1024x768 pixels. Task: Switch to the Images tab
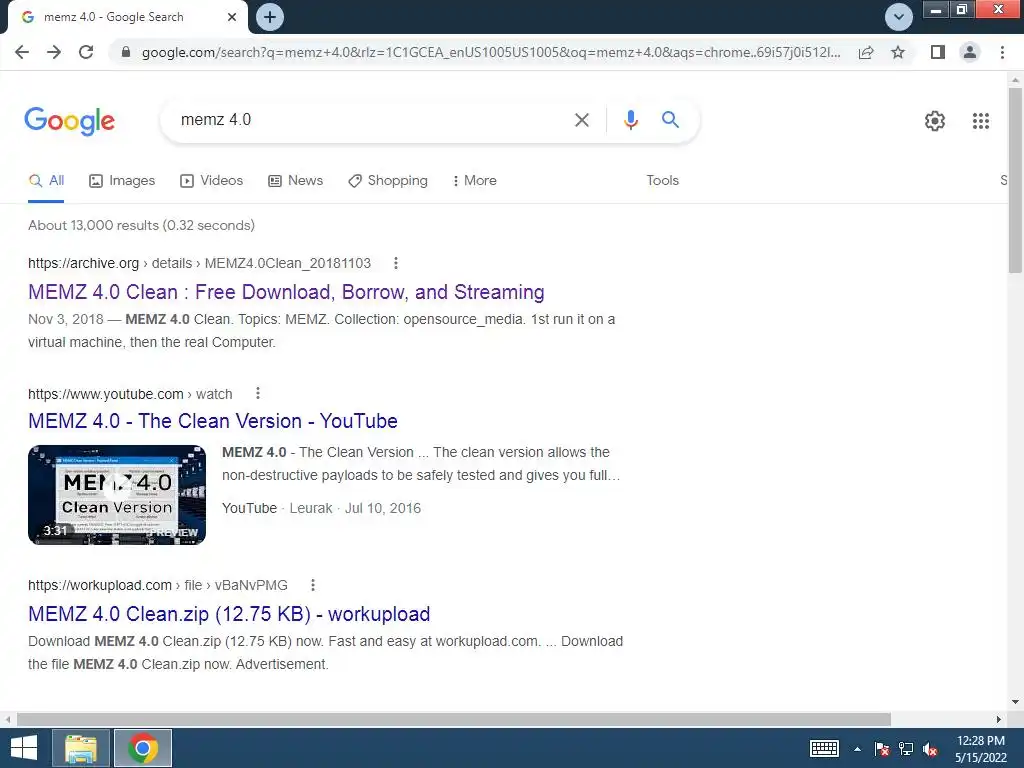[122, 181]
